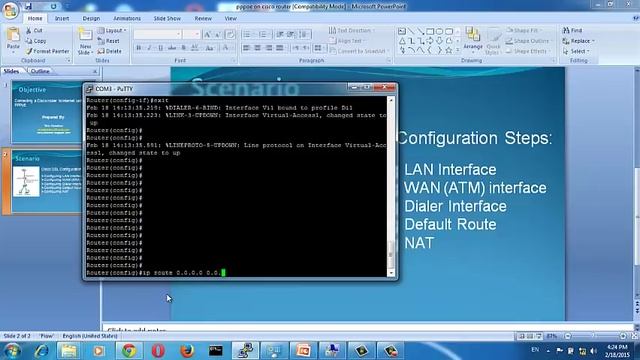Click the Office button in PowerPoint
Image resolution: width=640 pixels, height=360 pixels.
[10, 10]
